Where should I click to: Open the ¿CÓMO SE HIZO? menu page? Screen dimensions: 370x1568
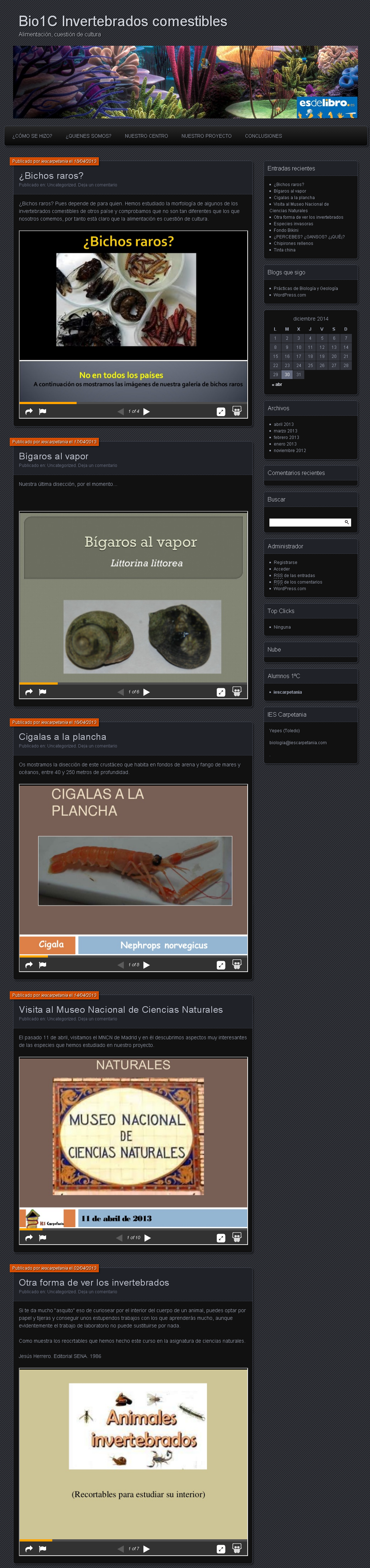pyautogui.click(x=32, y=136)
